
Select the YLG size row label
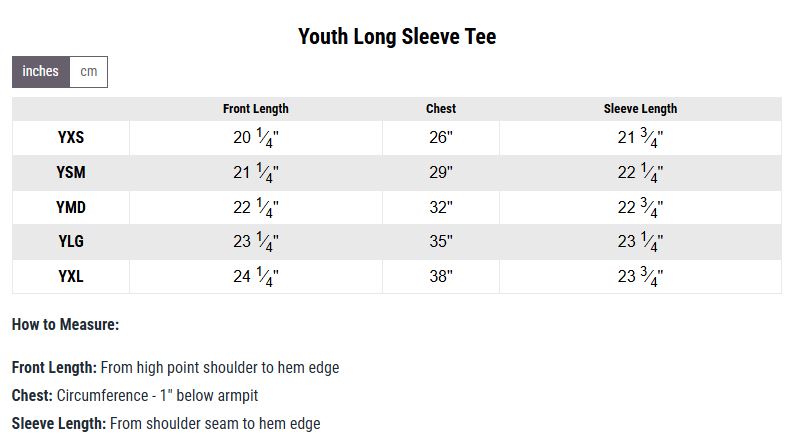[71, 242]
